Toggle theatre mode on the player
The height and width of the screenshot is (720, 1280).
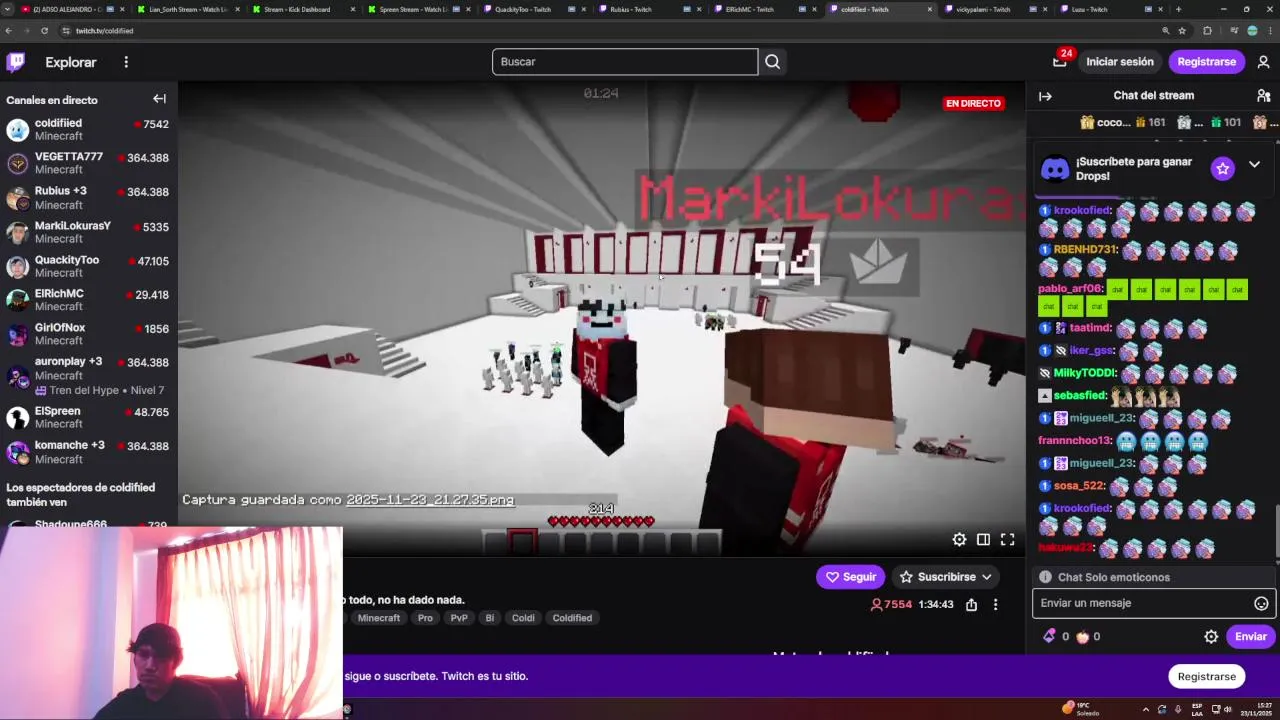tap(983, 540)
